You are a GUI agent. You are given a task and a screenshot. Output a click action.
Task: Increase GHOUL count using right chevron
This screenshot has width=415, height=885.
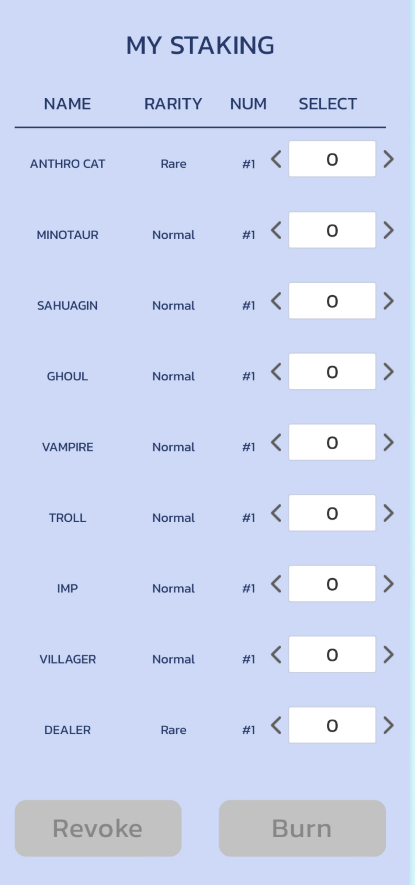coord(388,371)
